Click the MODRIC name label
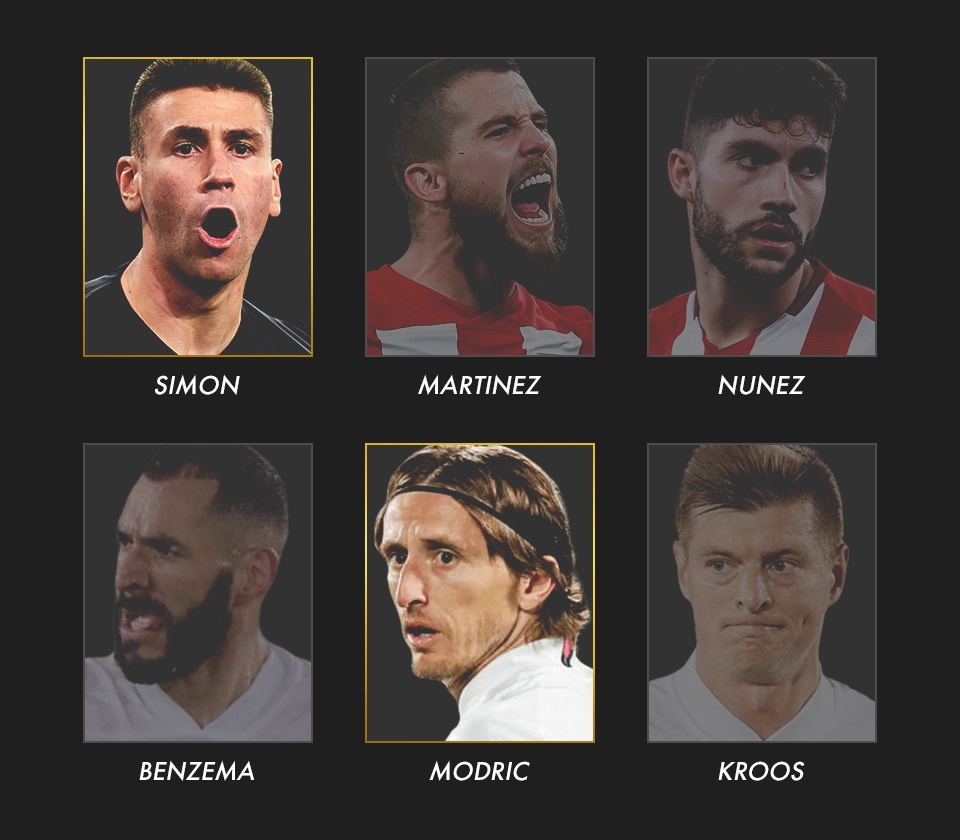 point(479,771)
